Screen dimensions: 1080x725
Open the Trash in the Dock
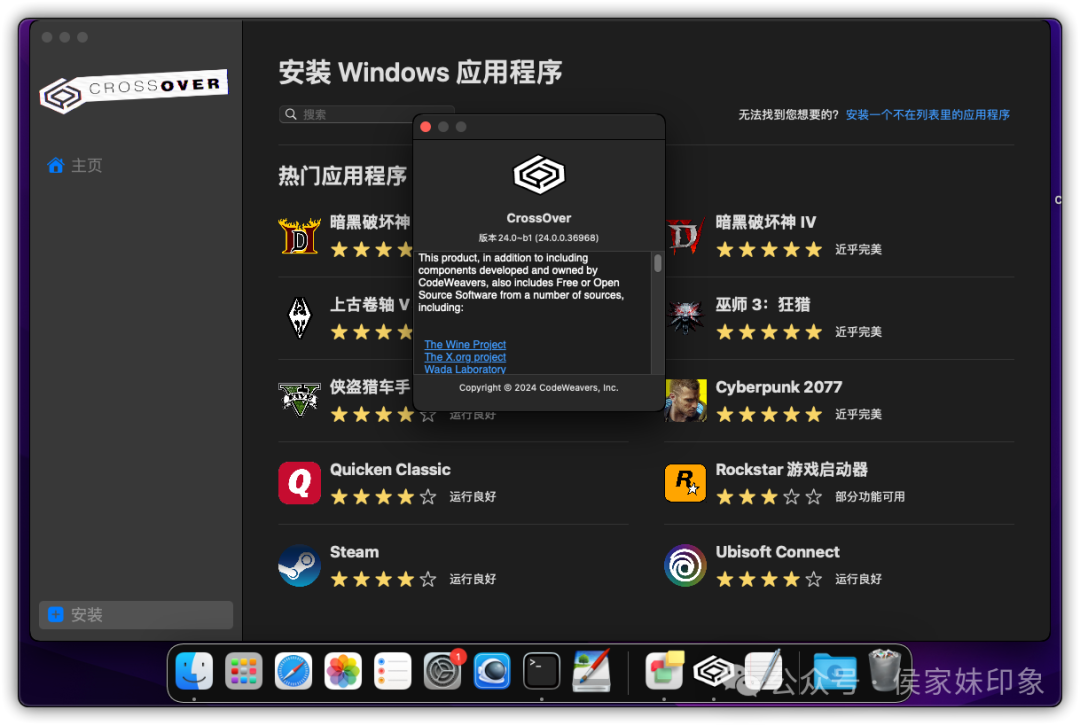click(x=884, y=669)
